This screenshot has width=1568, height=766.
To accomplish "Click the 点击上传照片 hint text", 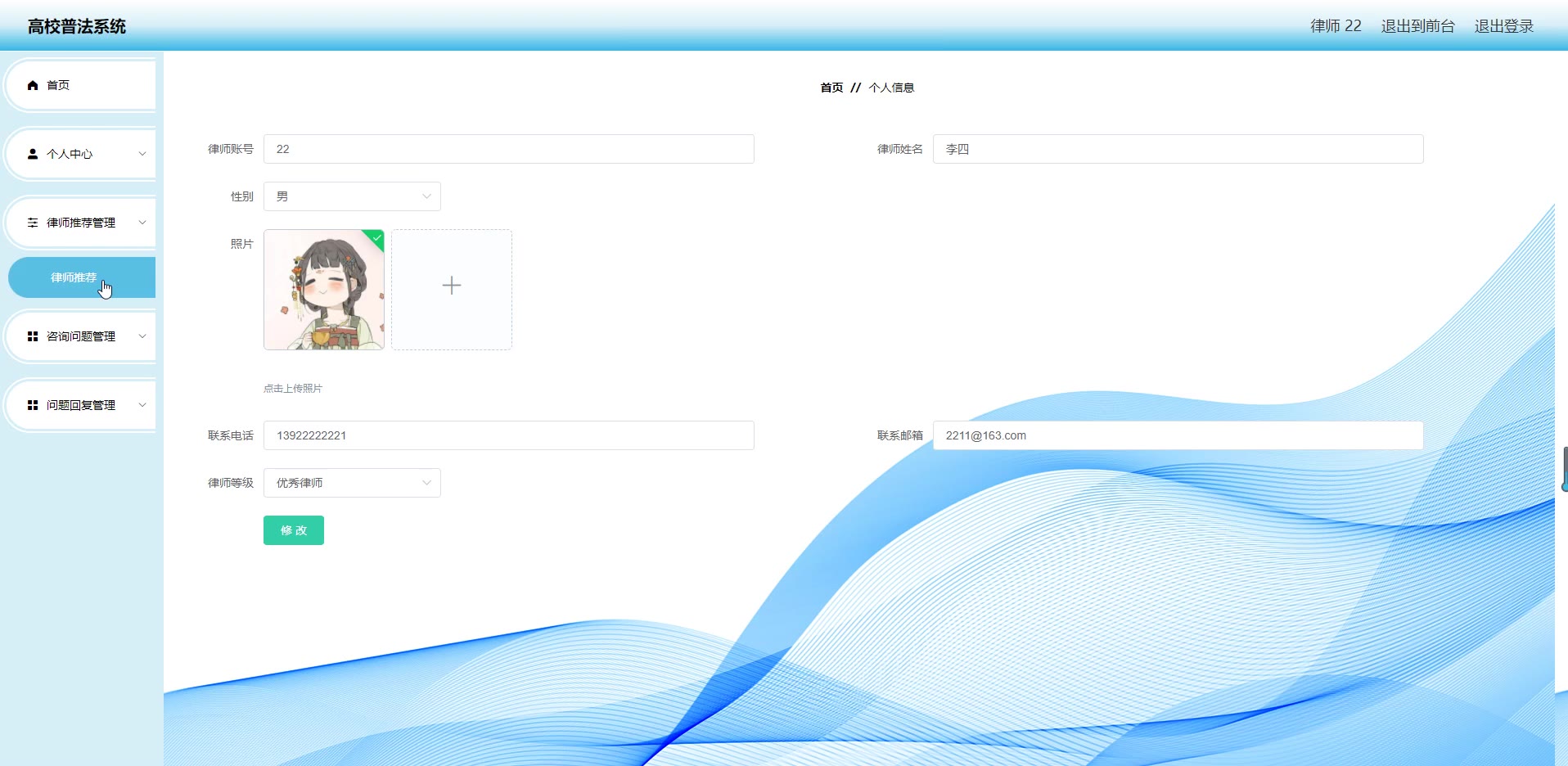I will pos(293,389).
